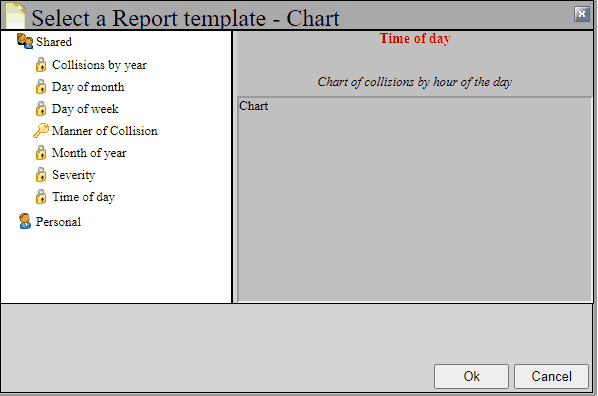The height and width of the screenshot is (396, 598).
Task: Click the description 'Chart of collisions by hour of the day'
Action: (415, 82)
